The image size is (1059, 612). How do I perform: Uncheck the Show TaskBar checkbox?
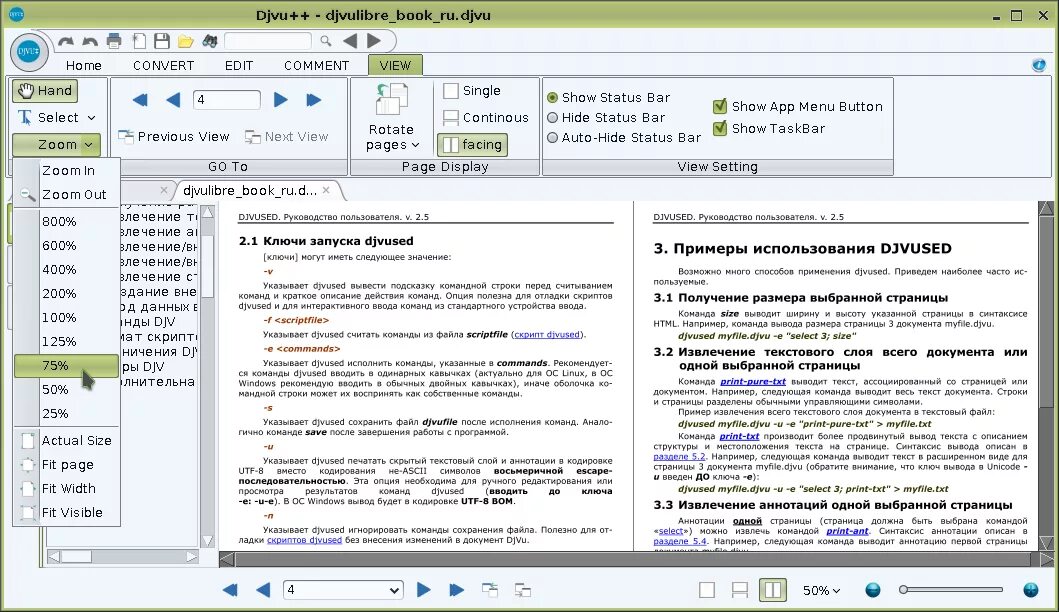pos(720,128)
